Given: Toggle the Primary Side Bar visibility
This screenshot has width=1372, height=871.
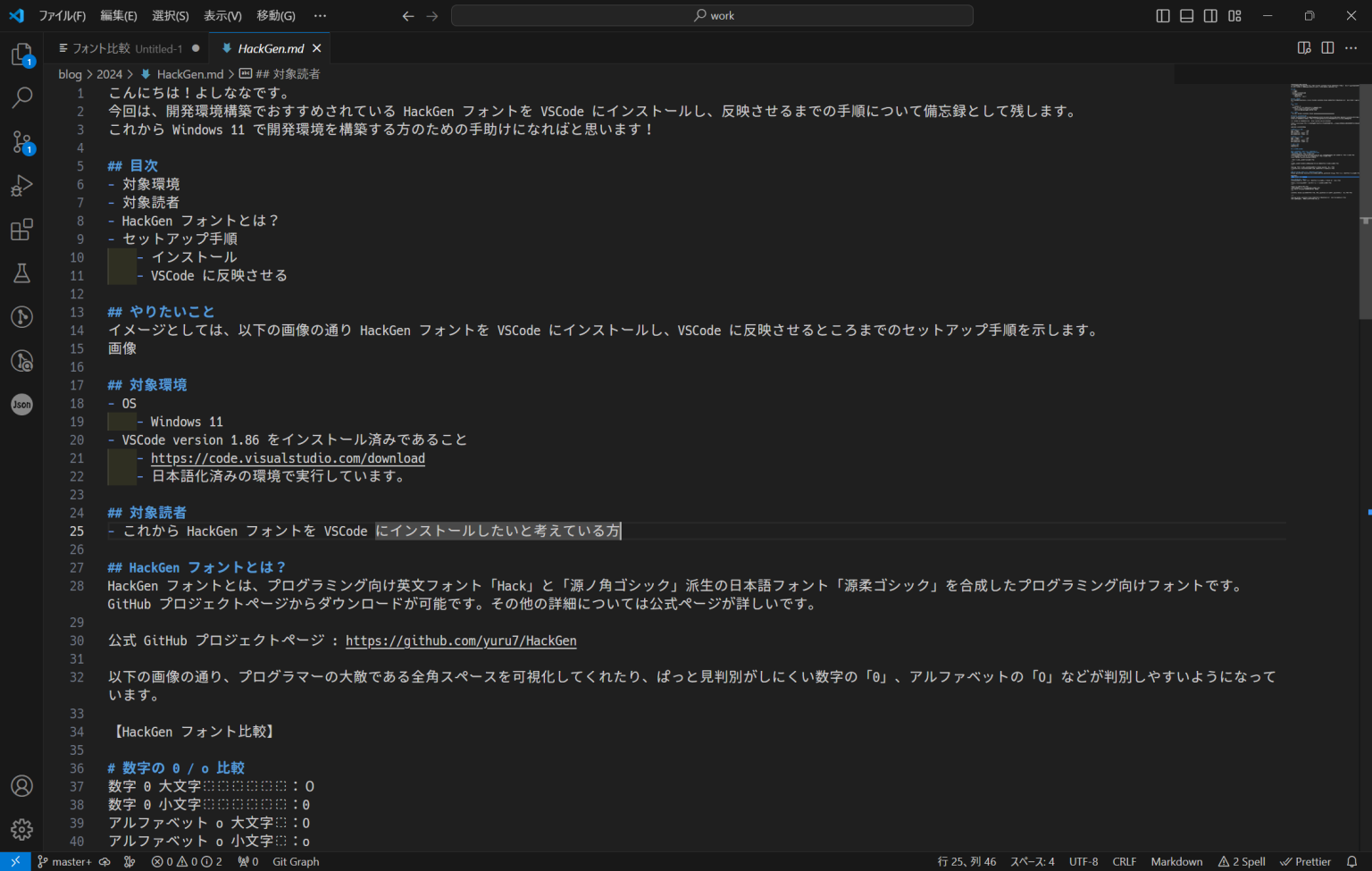Looking at the screenshot, I should (x=1162, y=15).
